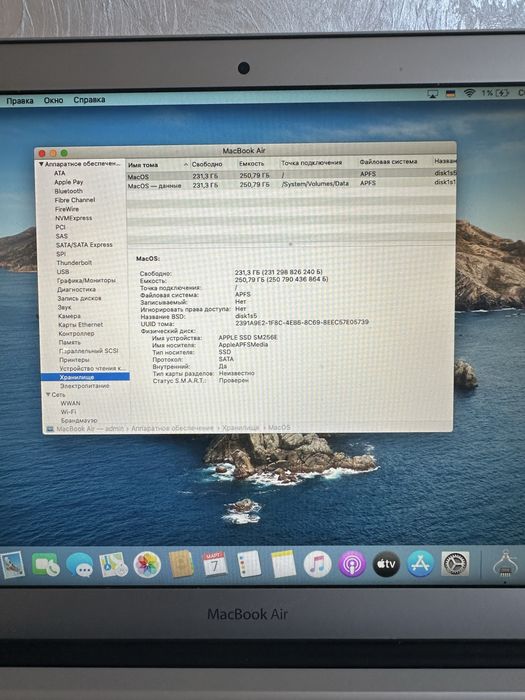Select PCI in the sidebar
525x700 pixels.
point(60,227)
